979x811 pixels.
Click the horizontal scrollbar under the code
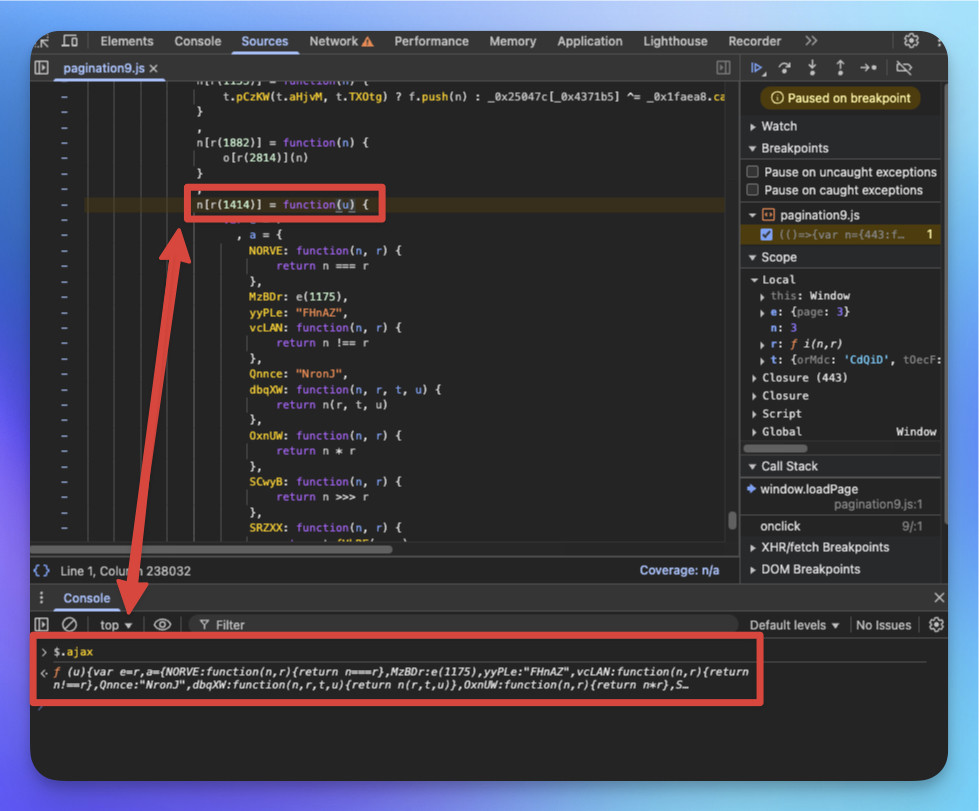click(x=212, y=549)
